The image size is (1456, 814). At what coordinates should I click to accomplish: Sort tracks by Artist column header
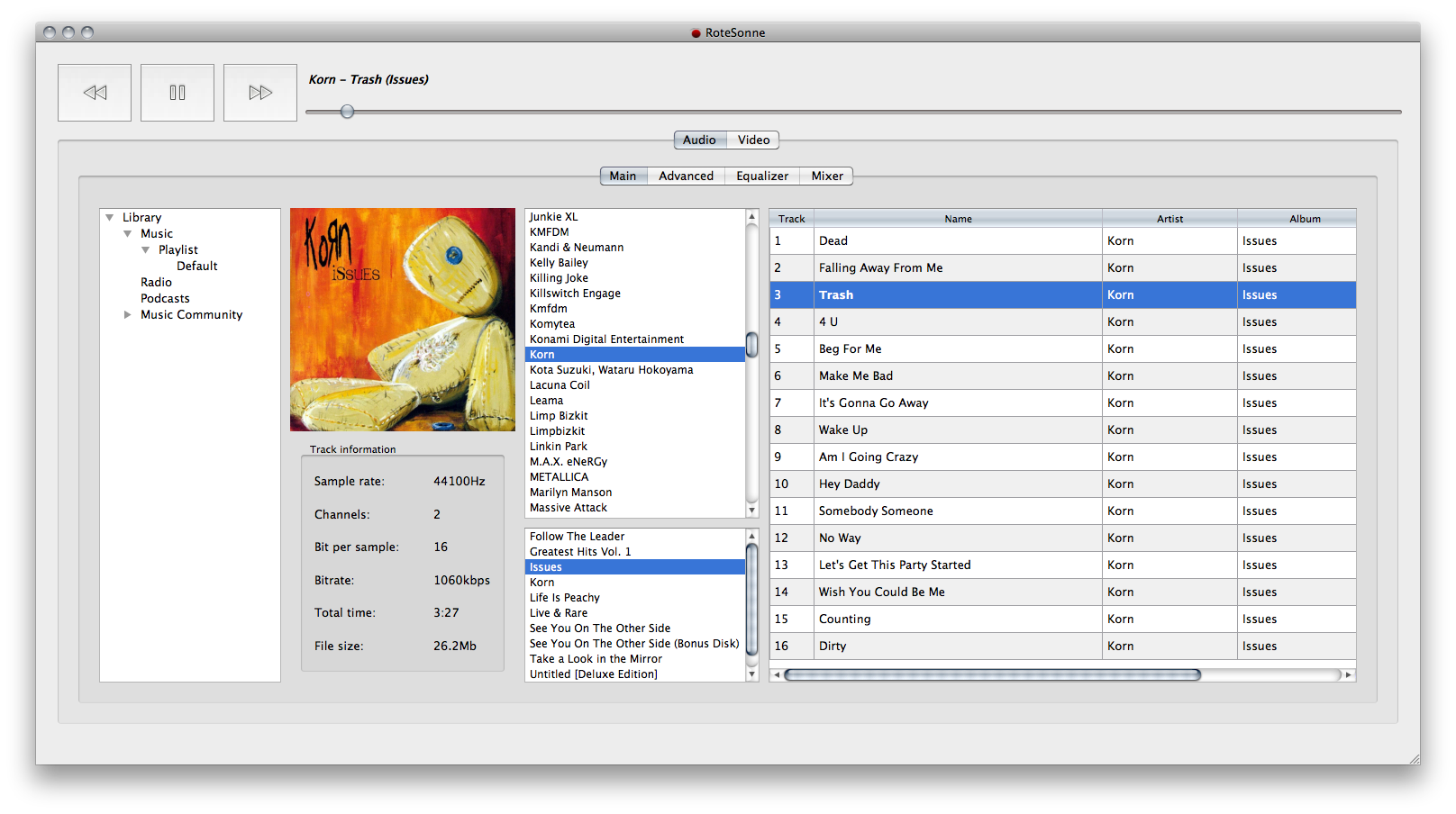(x=1169, y=218)
